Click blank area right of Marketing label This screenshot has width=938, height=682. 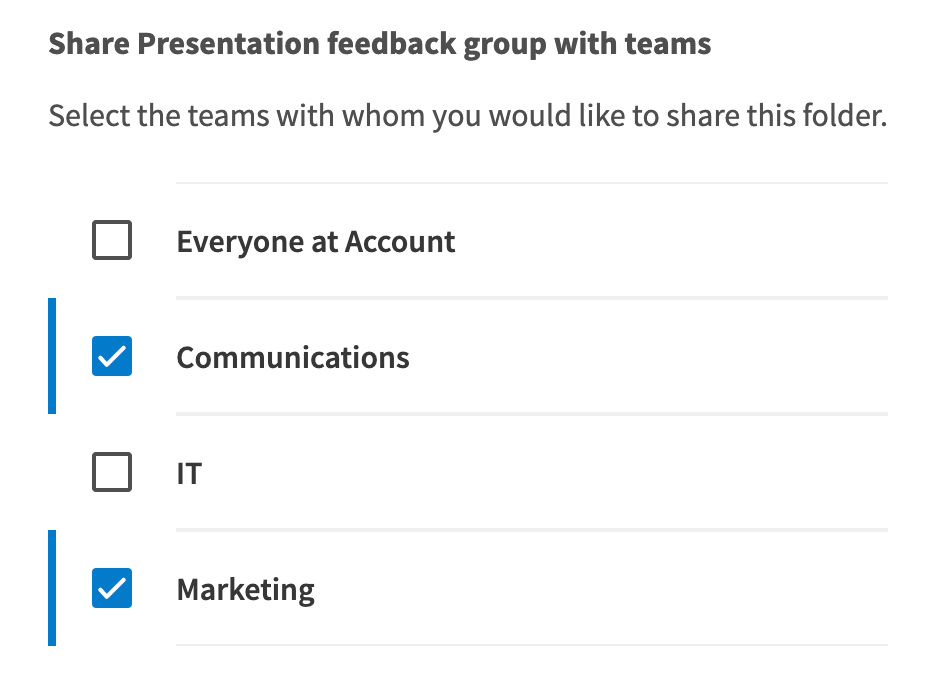pyautogui.click(x=600, y=589)
